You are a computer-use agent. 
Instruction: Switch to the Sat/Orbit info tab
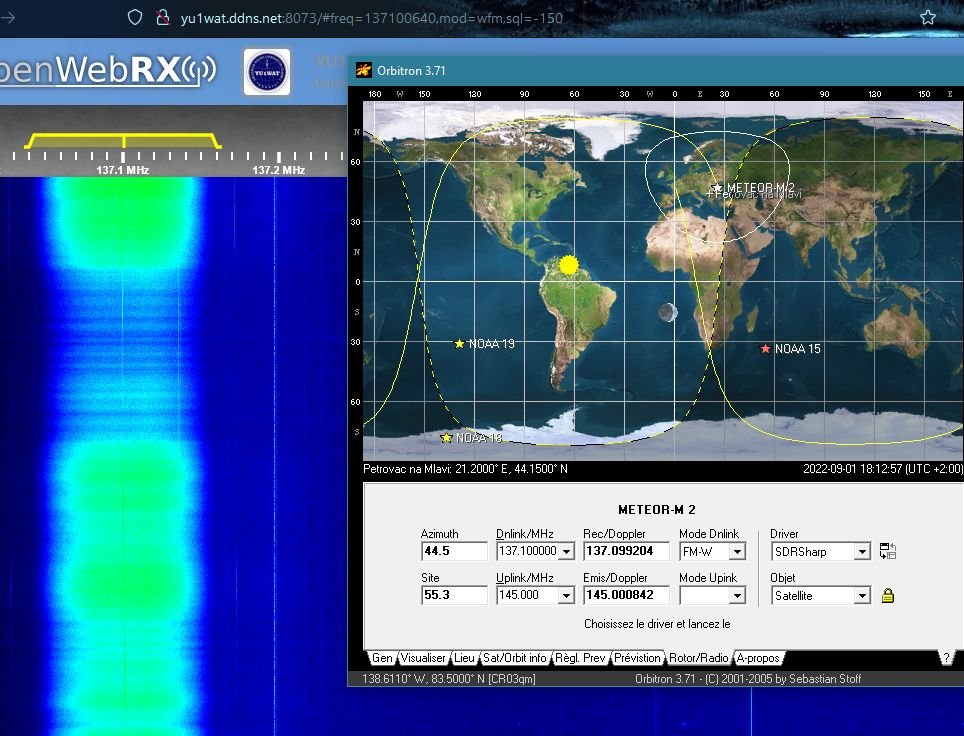514,658
